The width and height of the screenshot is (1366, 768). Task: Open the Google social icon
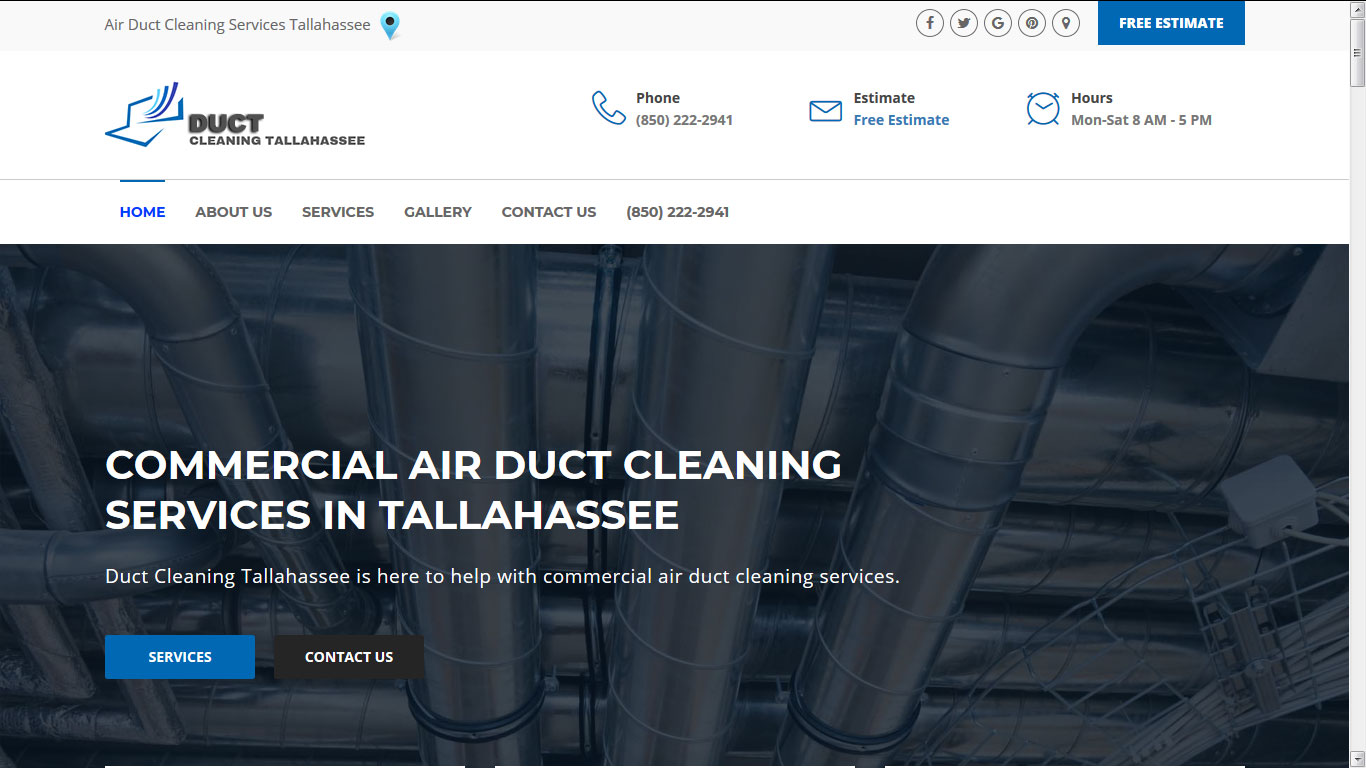pyautogui.click(x=998, y=23)
